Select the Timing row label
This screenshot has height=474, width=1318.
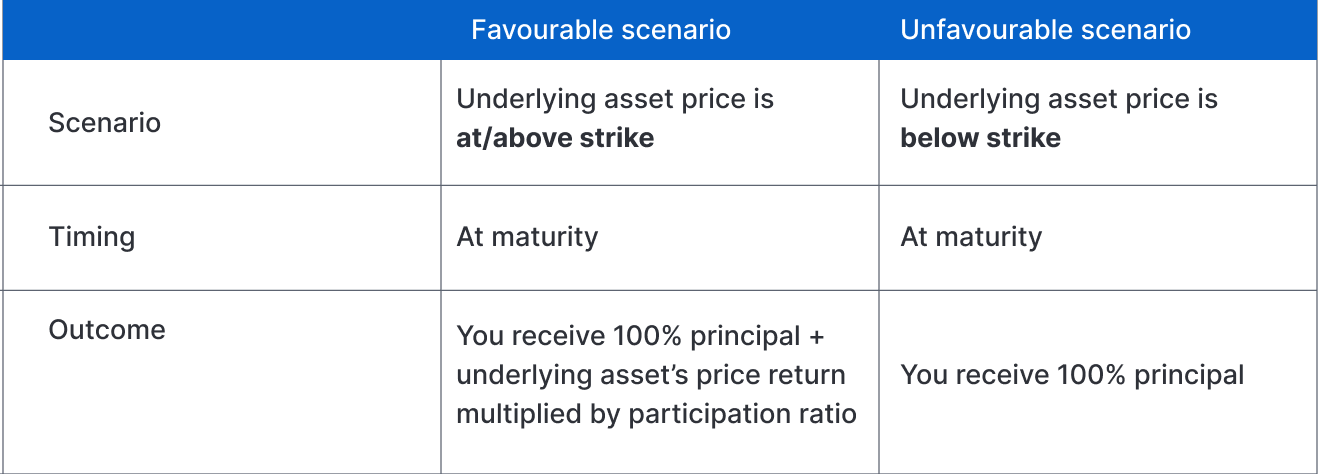[x=92, y=237]
